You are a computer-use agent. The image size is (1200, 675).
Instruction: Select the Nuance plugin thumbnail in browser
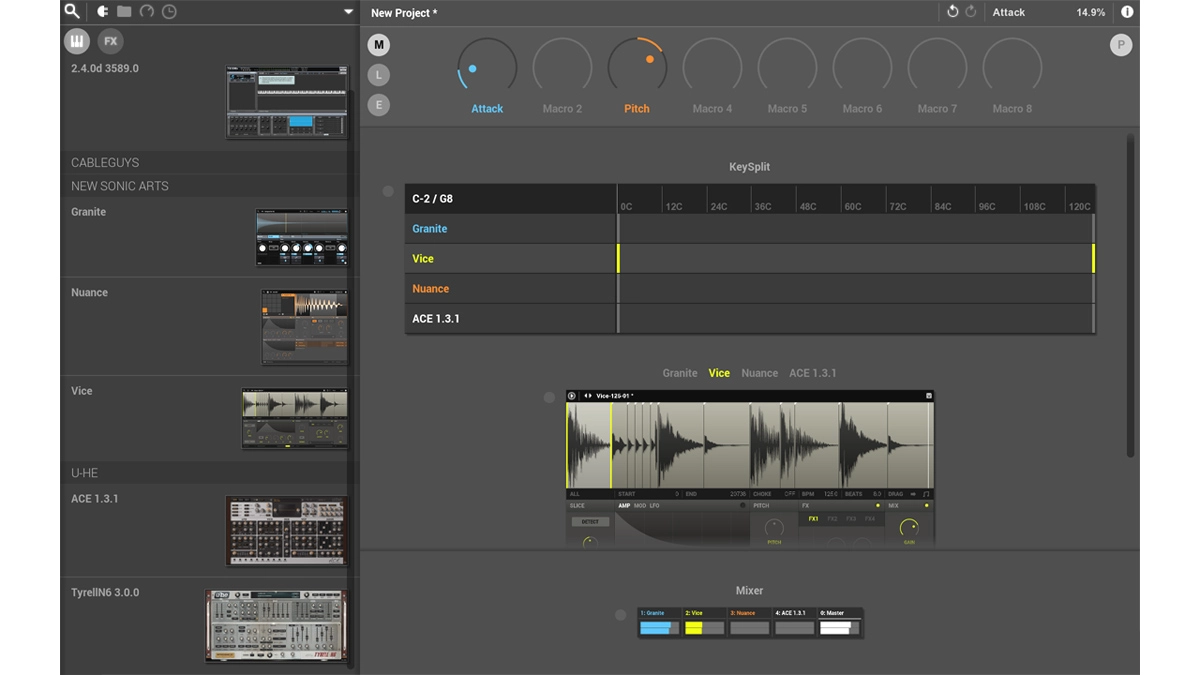pyautogui.click(x=304, y=328)
